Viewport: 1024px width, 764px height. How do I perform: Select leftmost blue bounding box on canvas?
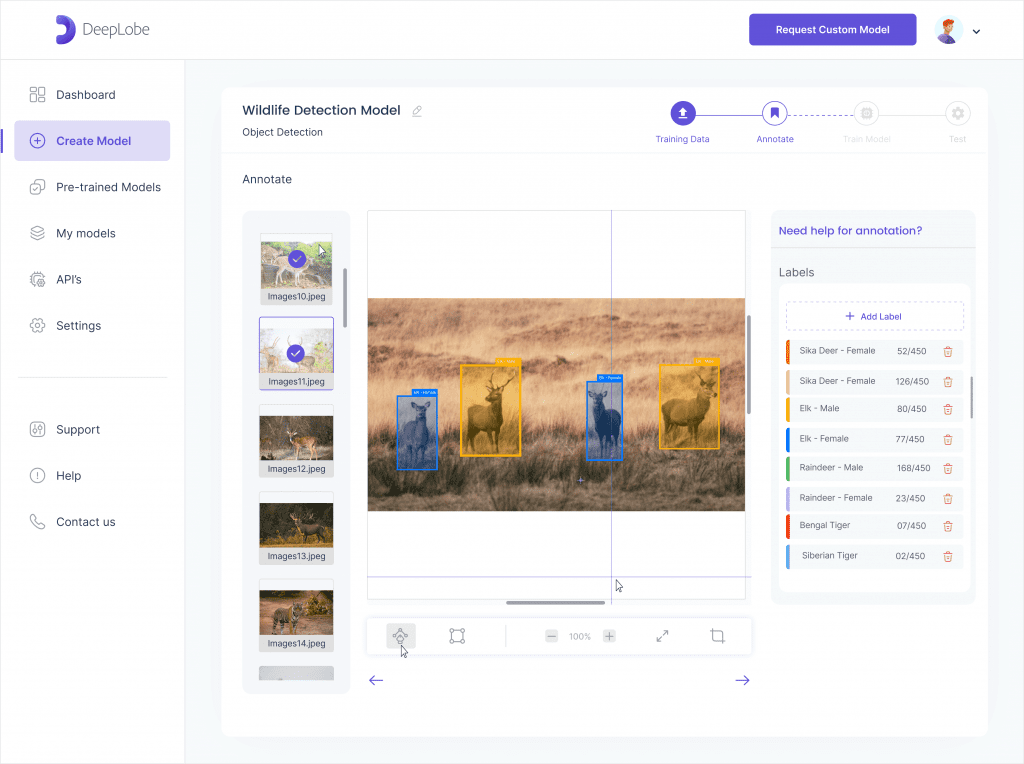tap(417, 432)
